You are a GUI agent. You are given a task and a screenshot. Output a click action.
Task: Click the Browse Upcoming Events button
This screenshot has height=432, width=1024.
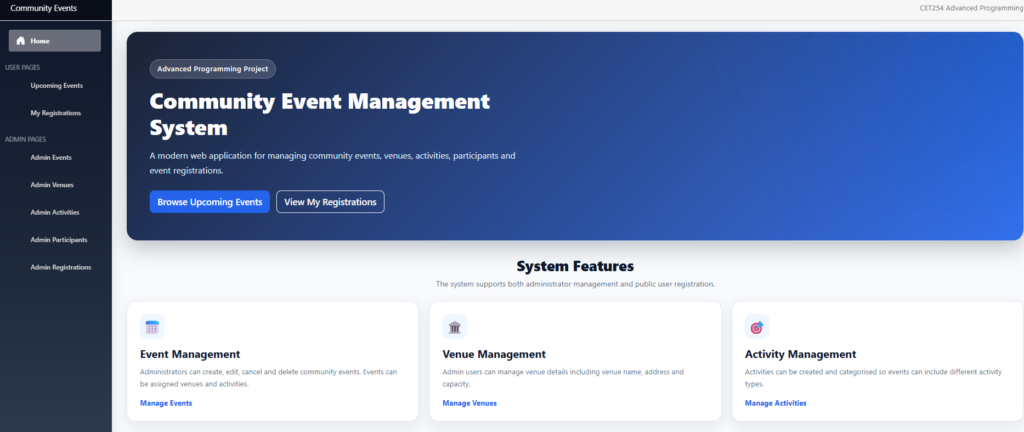[x=210, y=202]
